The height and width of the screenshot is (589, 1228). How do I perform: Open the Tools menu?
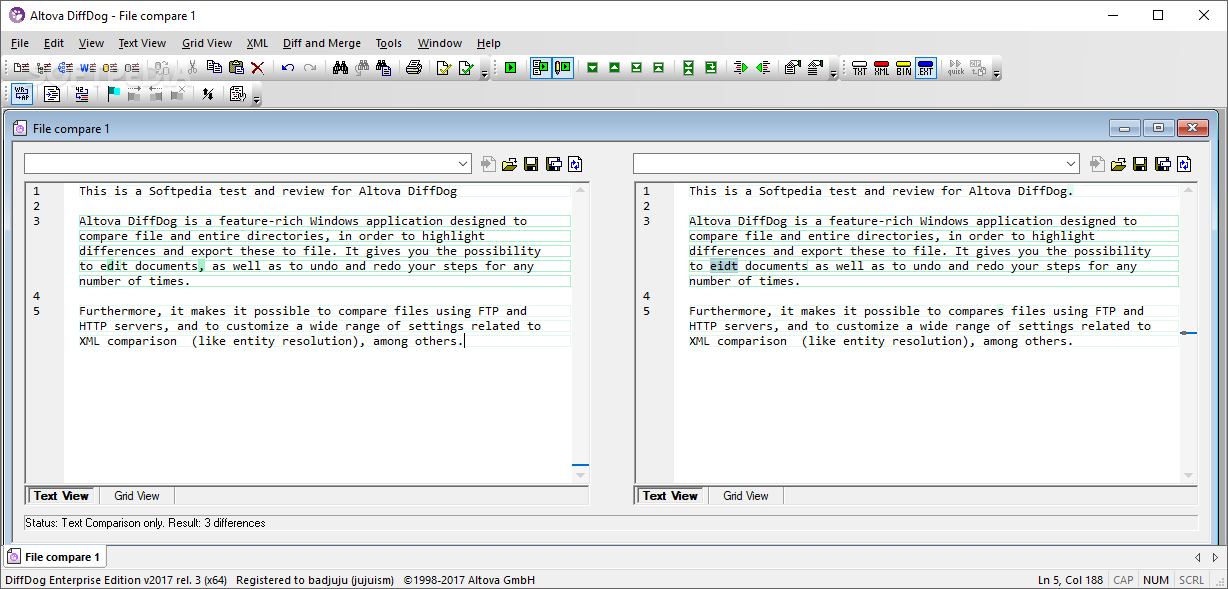coord(389,43)
